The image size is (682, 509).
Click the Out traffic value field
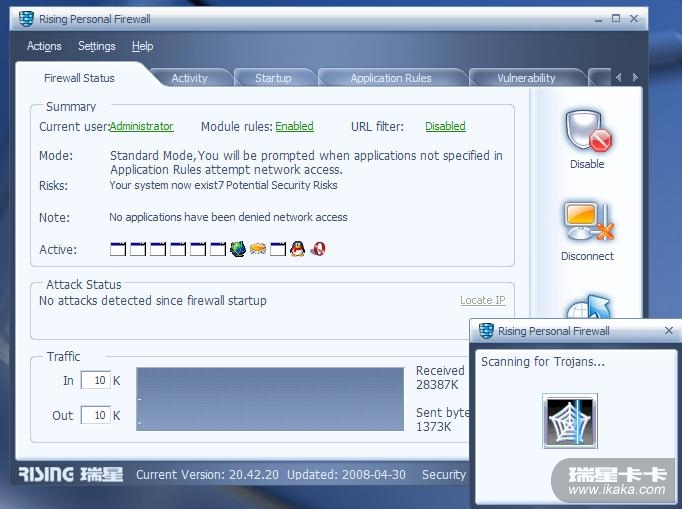click(96, 415)
